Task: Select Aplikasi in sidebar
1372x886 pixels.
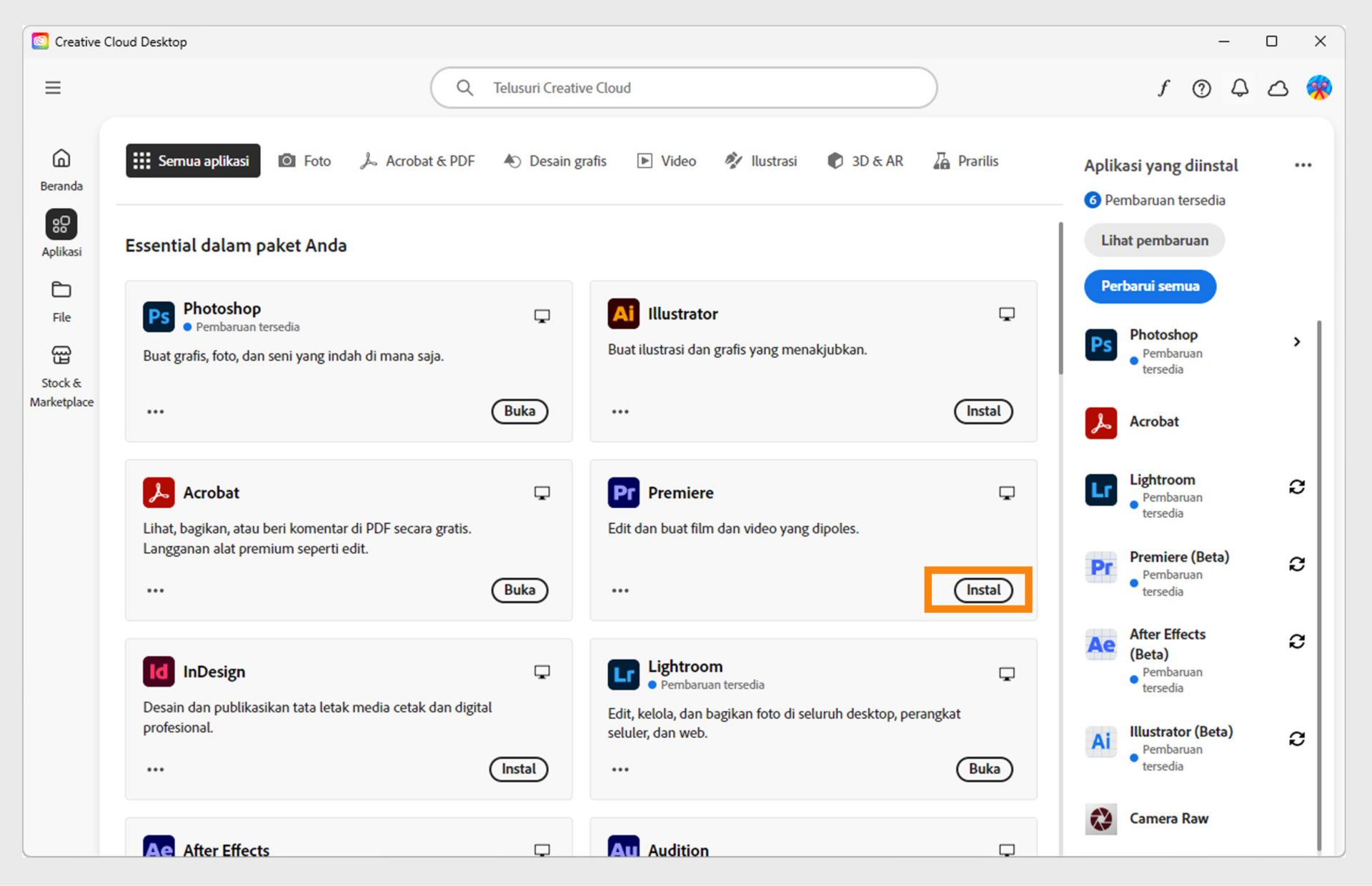Action: click(61, 234)
